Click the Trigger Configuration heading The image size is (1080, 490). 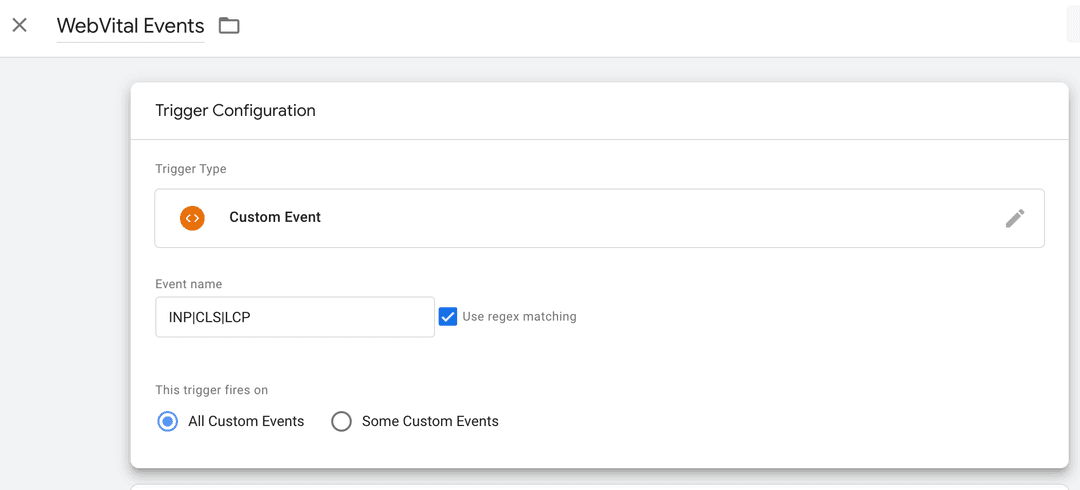pos(235,111)
